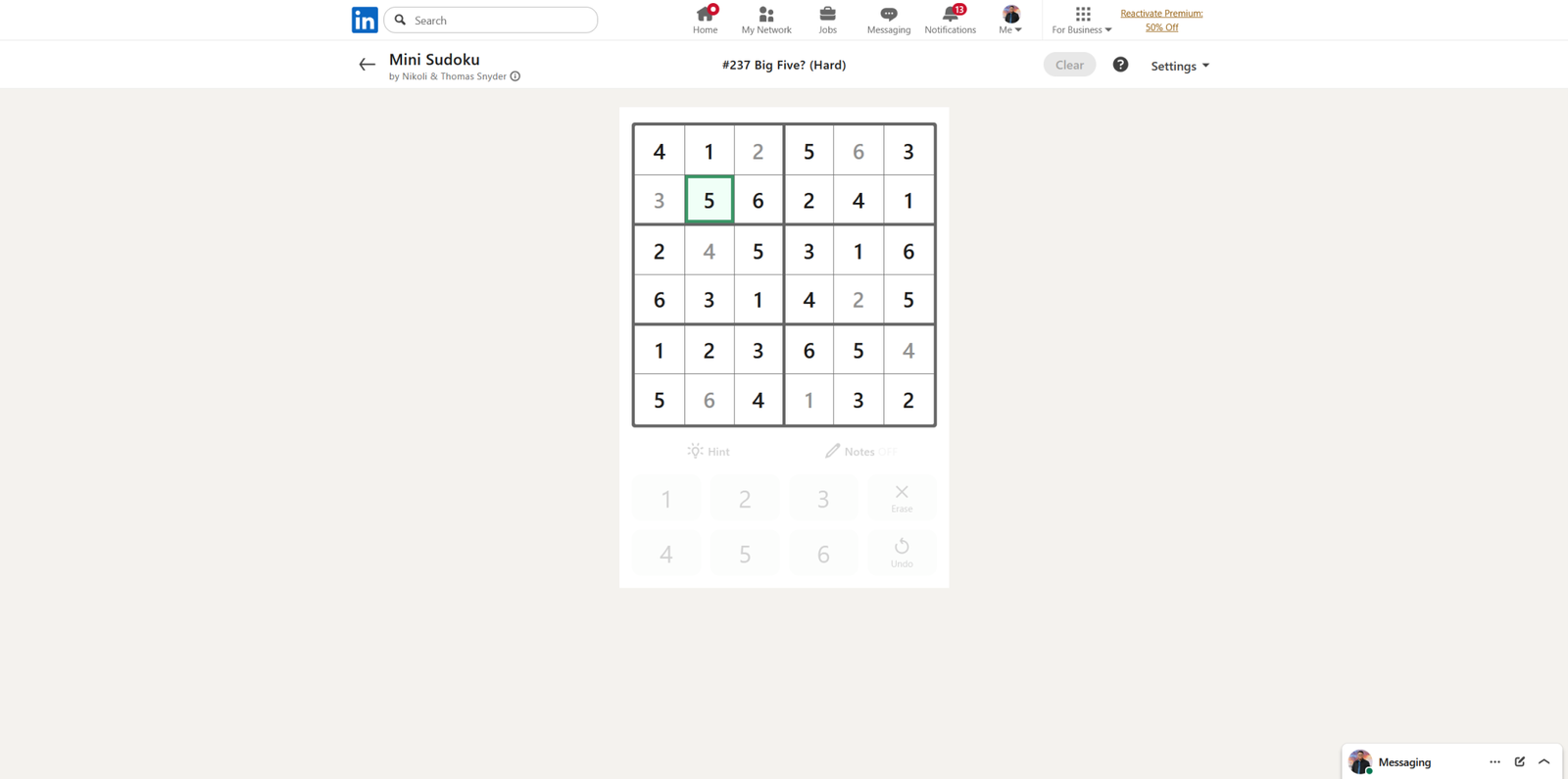This screenshot has height=779, width=1568.
Task: Click the LinkedIn logo icon
Action: tap(365, 20)
